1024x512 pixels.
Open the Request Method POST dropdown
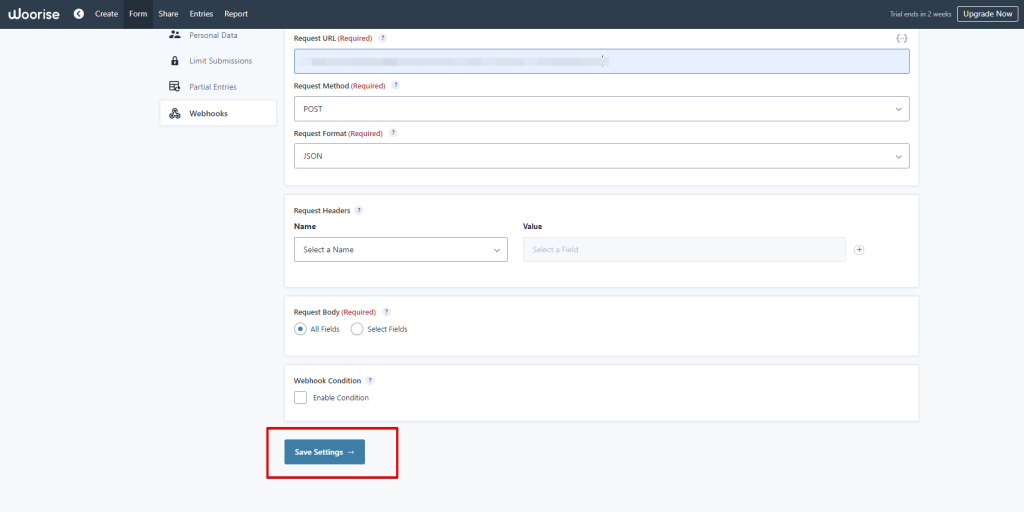click(x=601, y=109)
